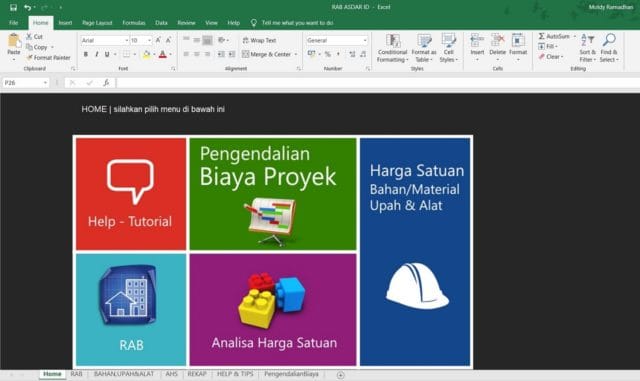Toggle Middle Align vertical alignment
640x381 pixels.
pos(196,40)
